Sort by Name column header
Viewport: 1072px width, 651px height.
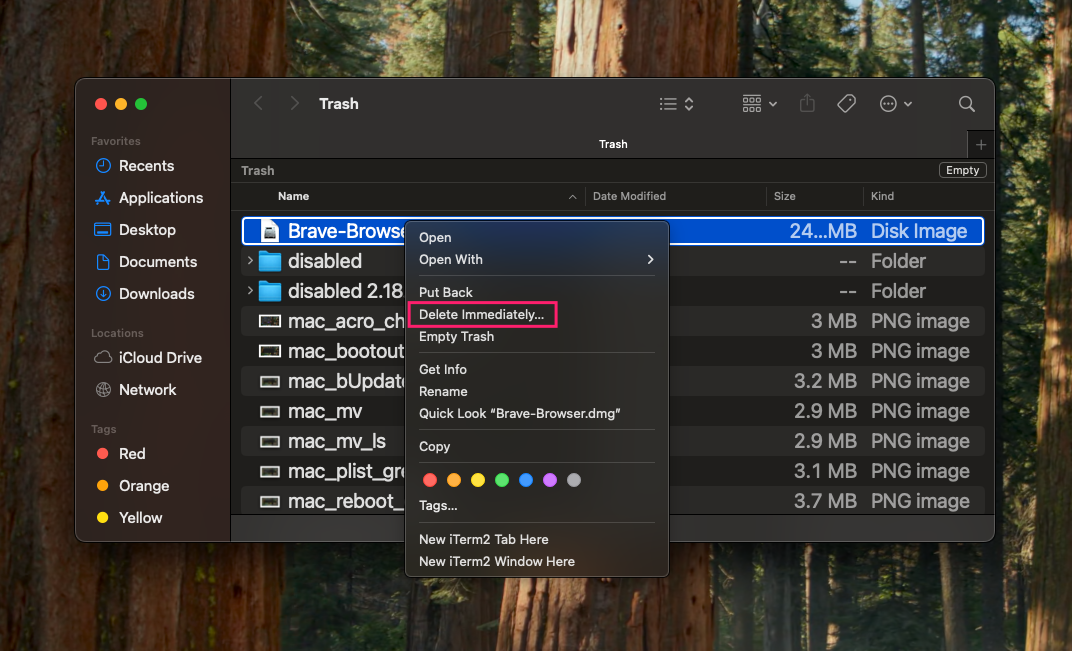click(x=293, y=196)
